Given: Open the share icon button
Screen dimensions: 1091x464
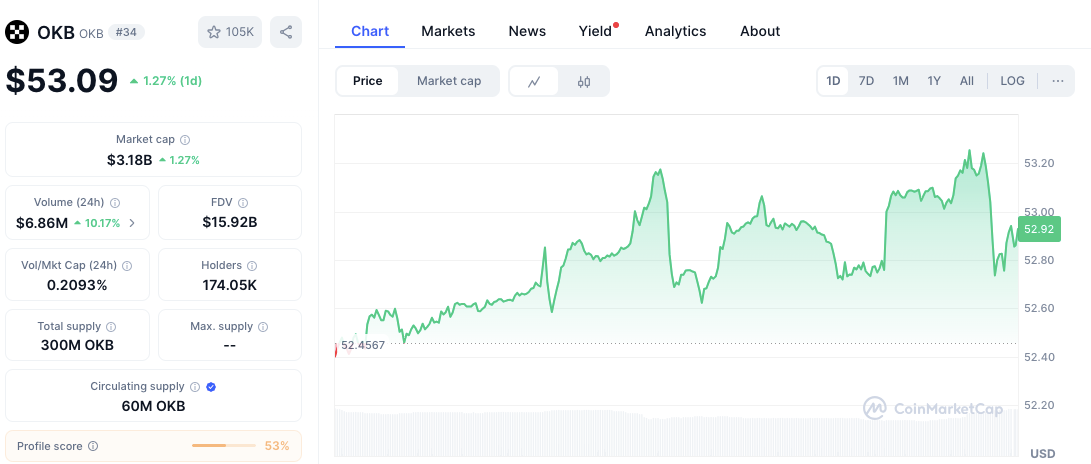Looking at the screenshot, I should (286, 32).
